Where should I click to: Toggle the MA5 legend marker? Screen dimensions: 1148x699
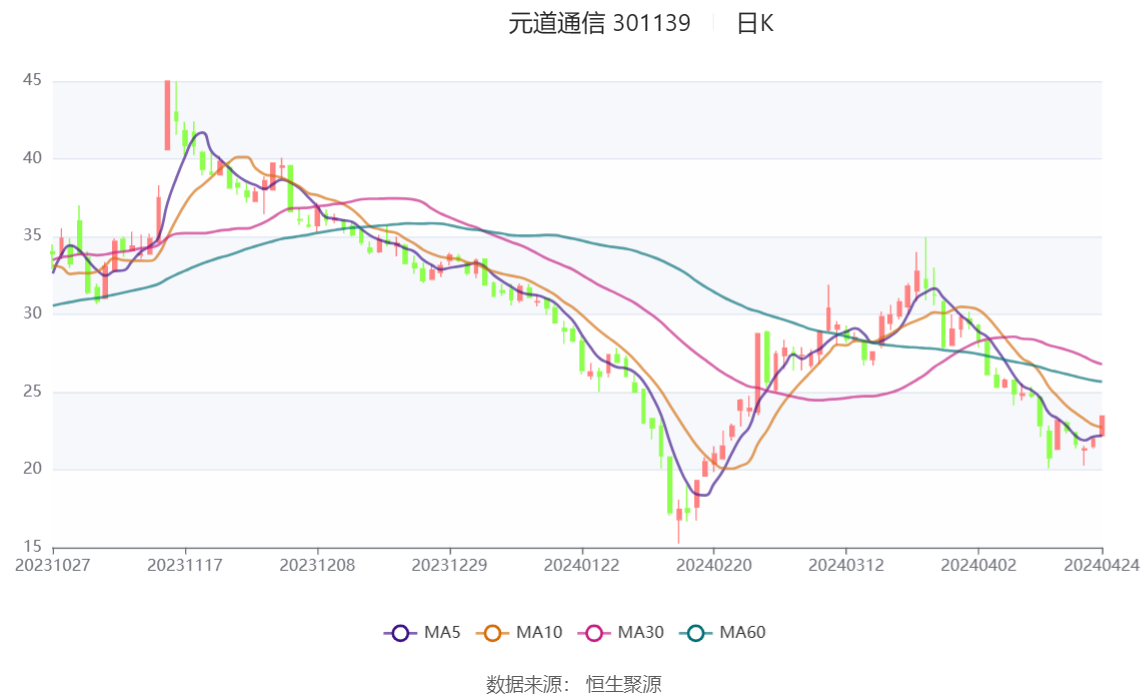coord(422,632)
